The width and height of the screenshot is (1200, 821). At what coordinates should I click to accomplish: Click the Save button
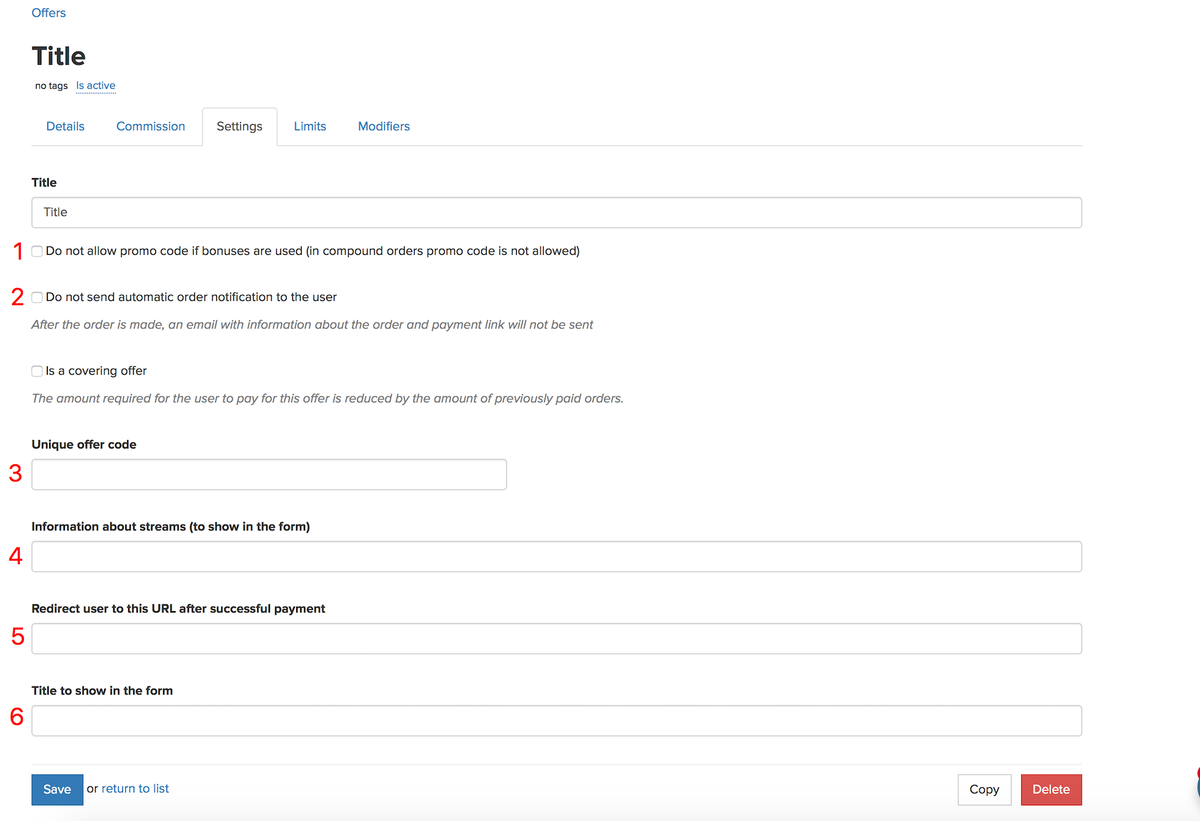(57, 789)
